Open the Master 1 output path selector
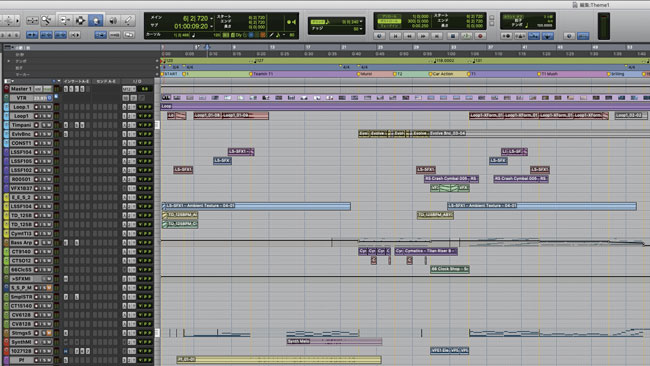 point(129,89)
